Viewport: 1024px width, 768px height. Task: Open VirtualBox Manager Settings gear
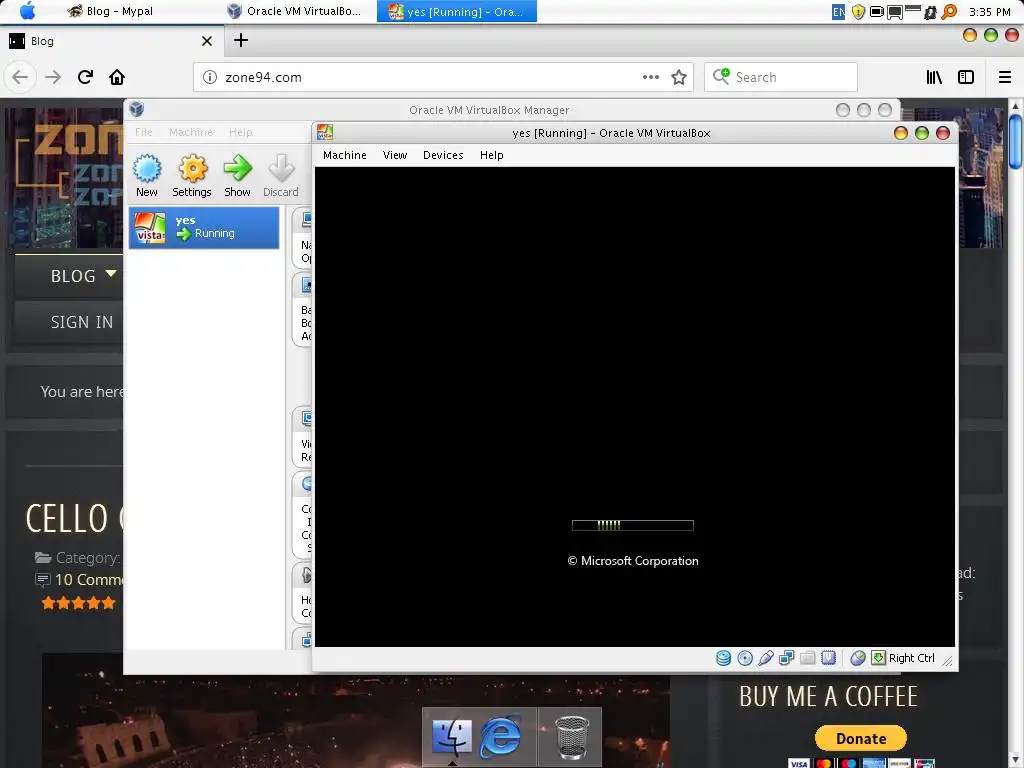click(192, 168)
